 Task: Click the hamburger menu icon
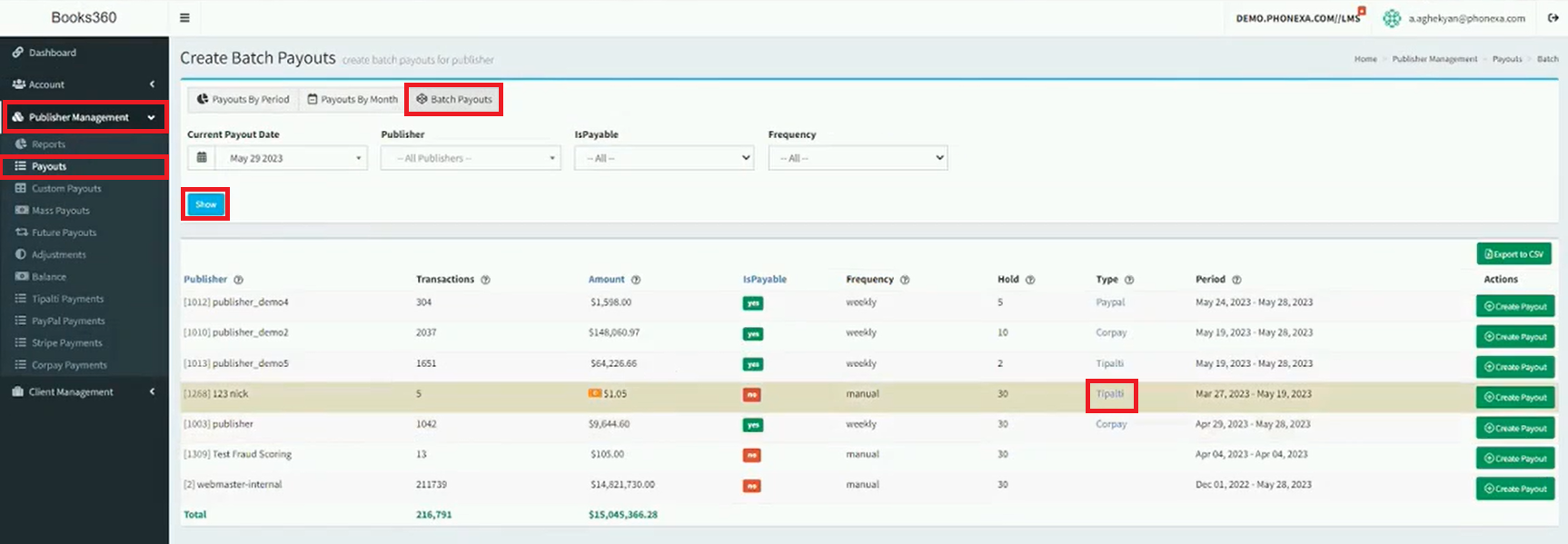(x=184, y=17)
